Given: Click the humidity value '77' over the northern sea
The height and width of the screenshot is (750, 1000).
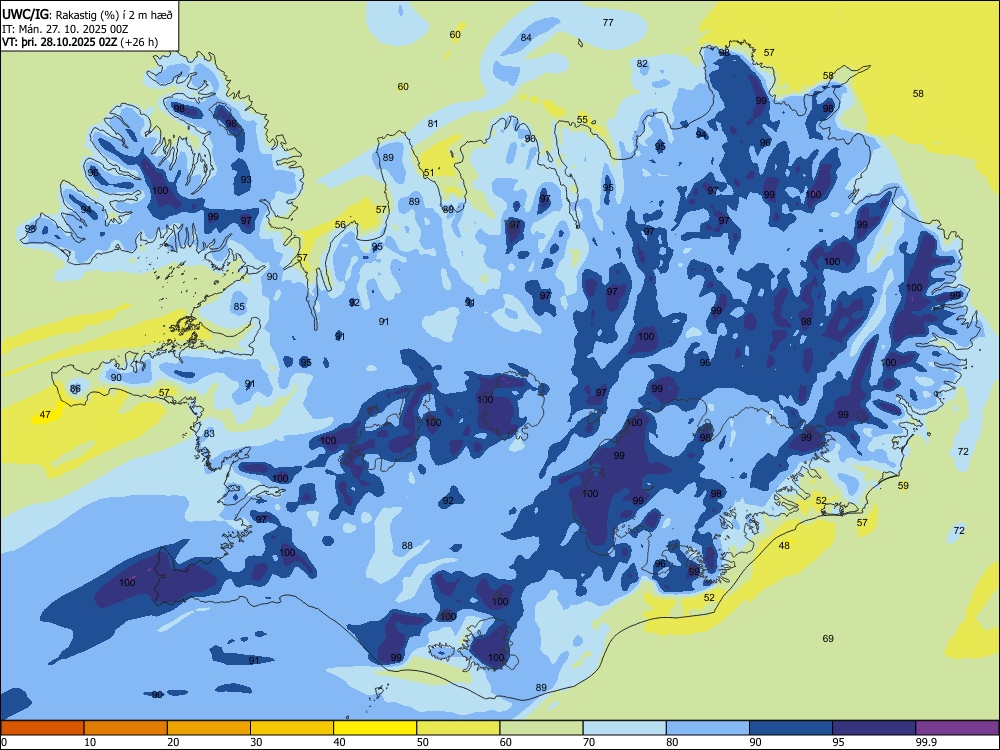Looking at the screenshot, I should [x=608, y=22].
